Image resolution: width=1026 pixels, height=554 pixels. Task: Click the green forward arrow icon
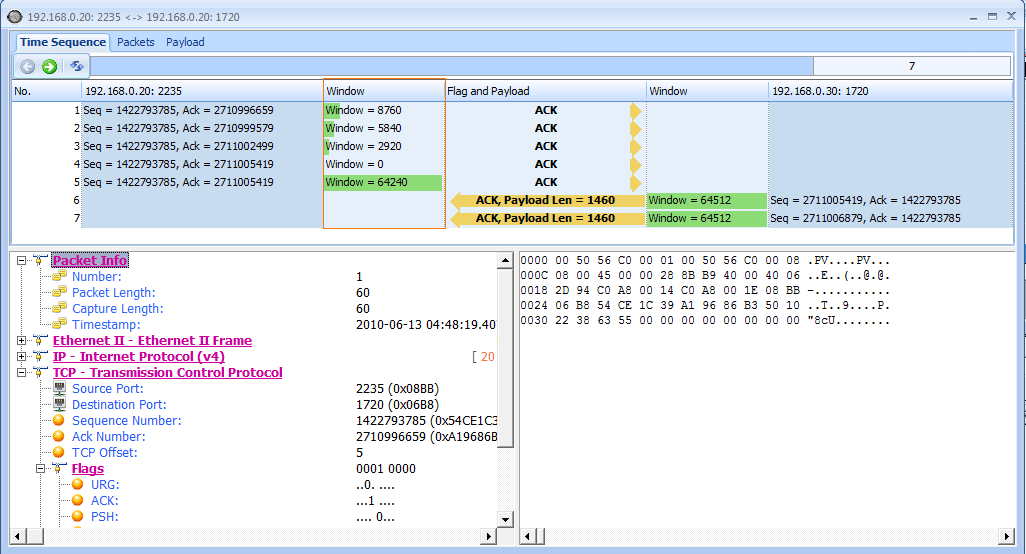[50, 66]
